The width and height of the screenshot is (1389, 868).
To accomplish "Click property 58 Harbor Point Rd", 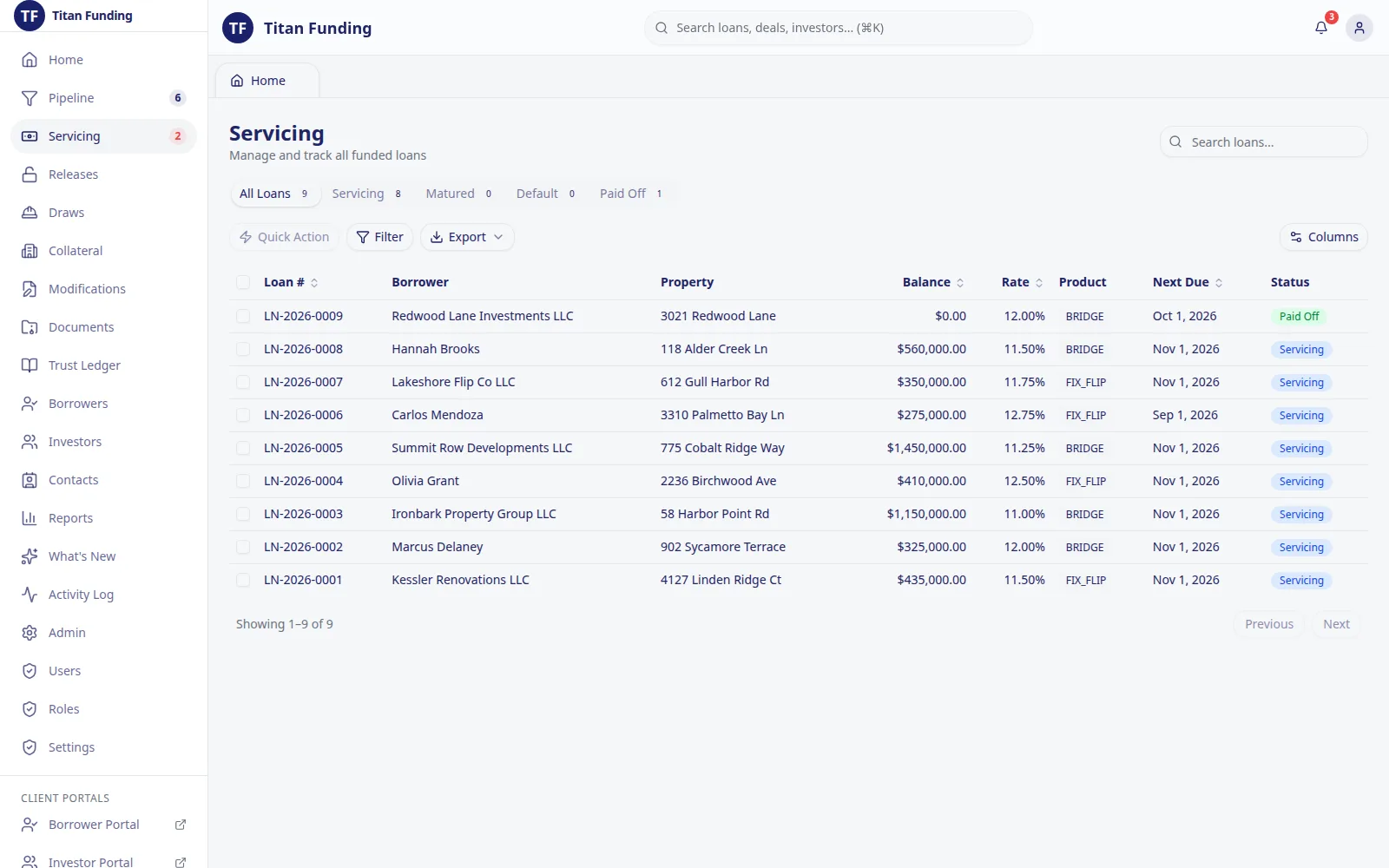I will click(x=714, y=514).
